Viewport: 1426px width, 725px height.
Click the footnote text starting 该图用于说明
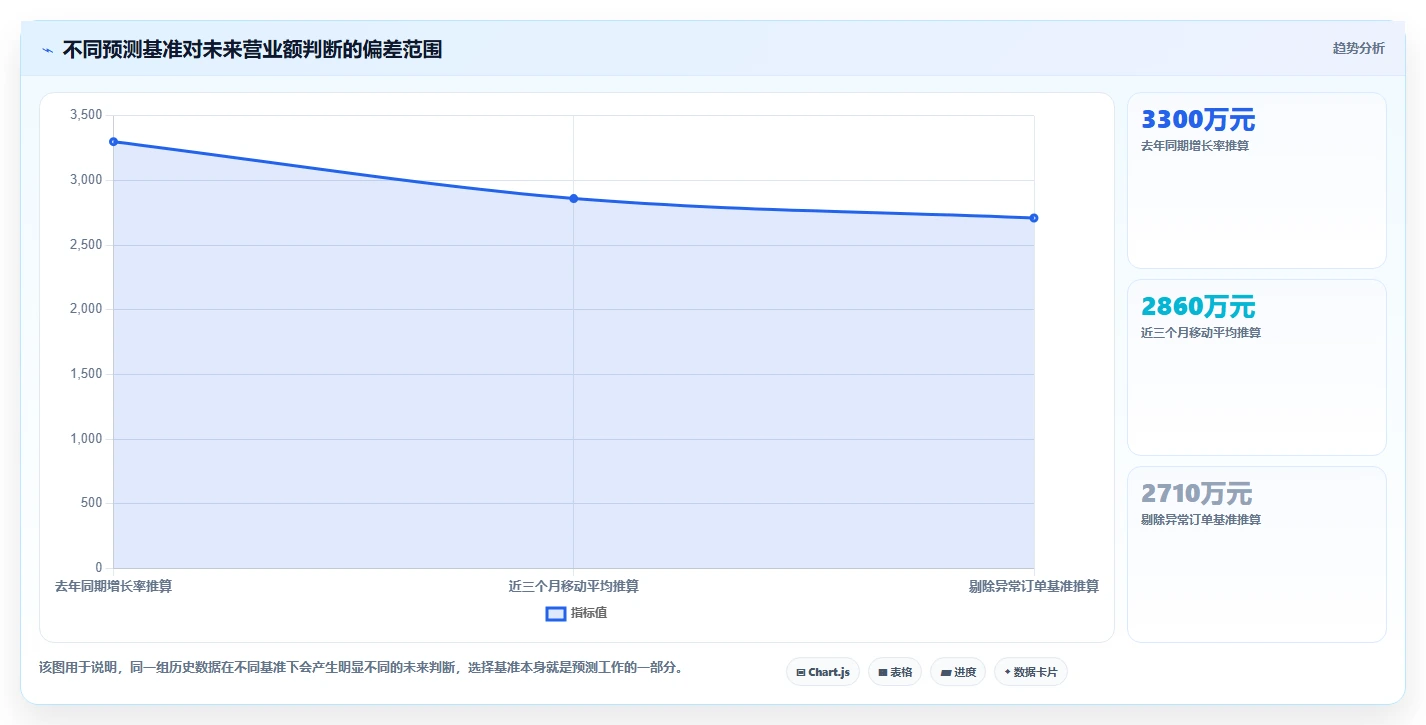click(x=362, y=668)
